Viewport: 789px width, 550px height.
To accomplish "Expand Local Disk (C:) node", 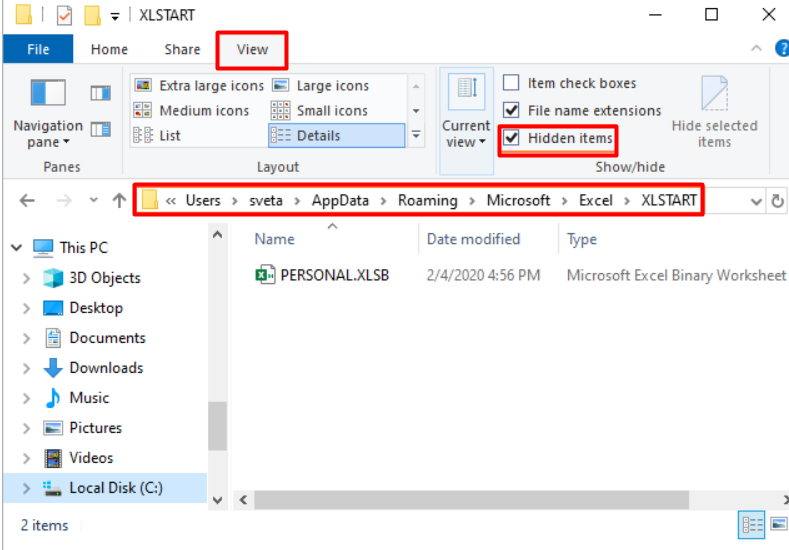I will (x=27, y=488).
